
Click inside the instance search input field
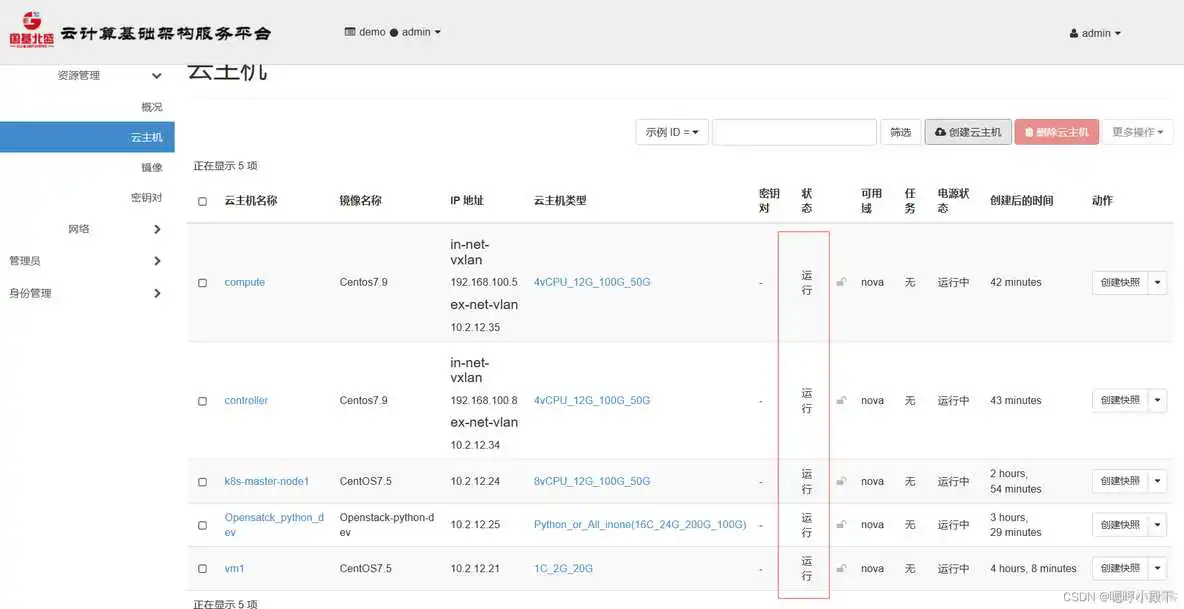(x=794, y=131)
